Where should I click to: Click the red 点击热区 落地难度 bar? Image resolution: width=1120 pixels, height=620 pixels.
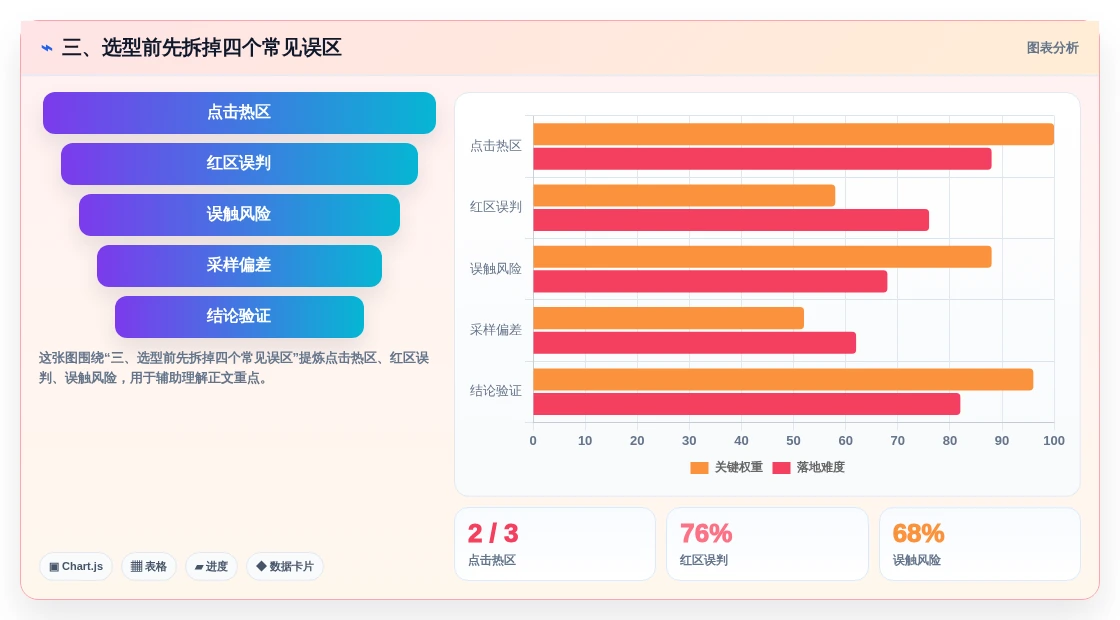pos(762,159)
